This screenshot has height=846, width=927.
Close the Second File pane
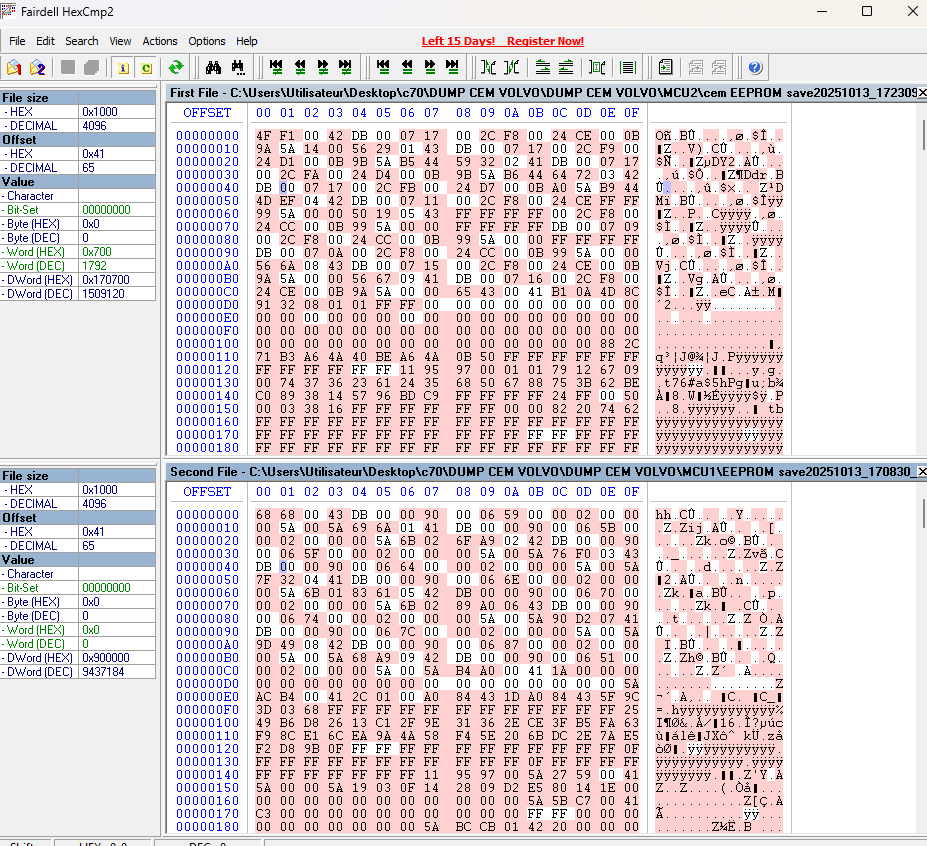tap(921, 471)
